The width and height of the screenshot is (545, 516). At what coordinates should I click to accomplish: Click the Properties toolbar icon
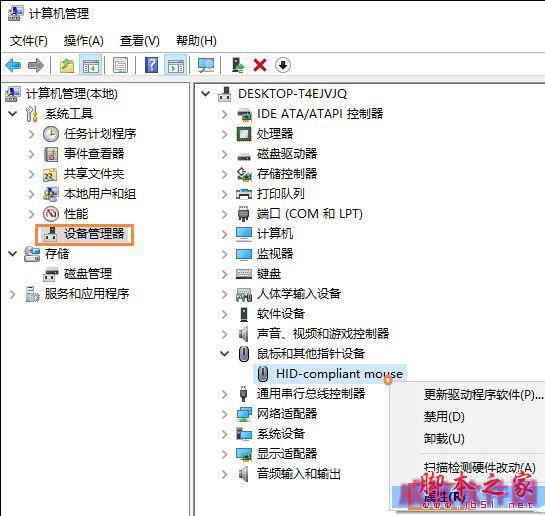[120, 65]
